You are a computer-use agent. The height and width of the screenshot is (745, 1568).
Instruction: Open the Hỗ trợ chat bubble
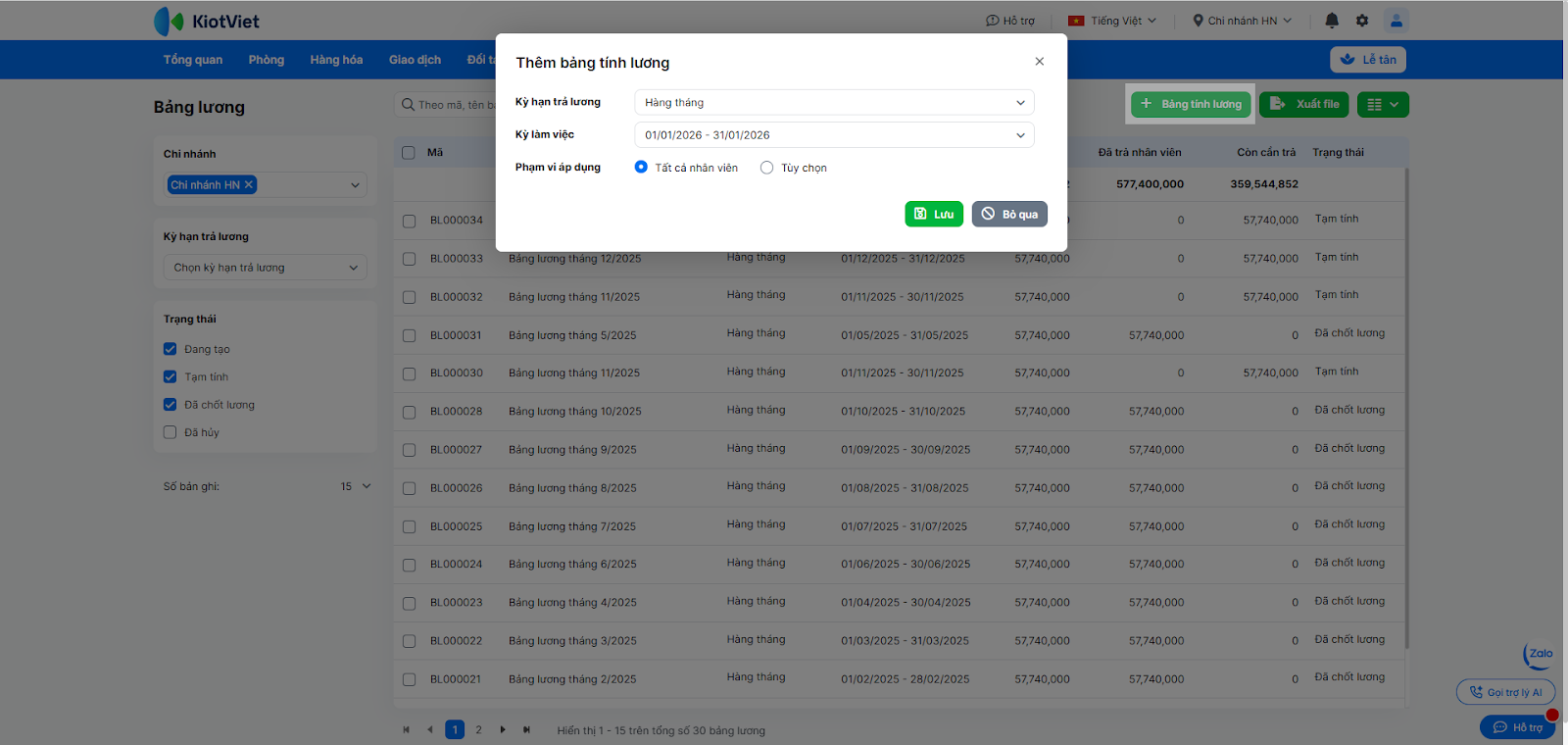(x=1517, y=727)
